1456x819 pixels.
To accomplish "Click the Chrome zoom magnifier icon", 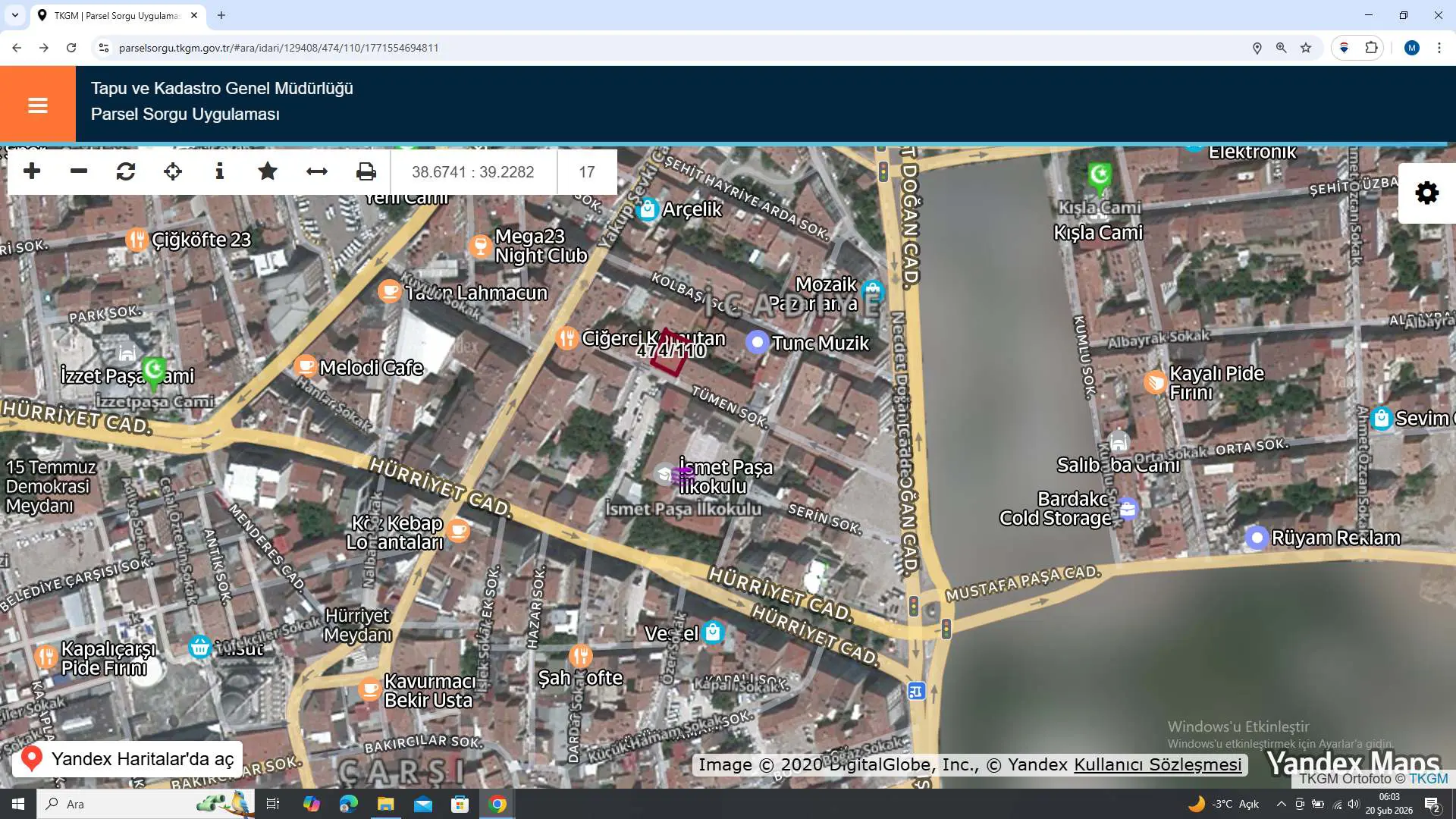I will click(x=1282, y=48).
